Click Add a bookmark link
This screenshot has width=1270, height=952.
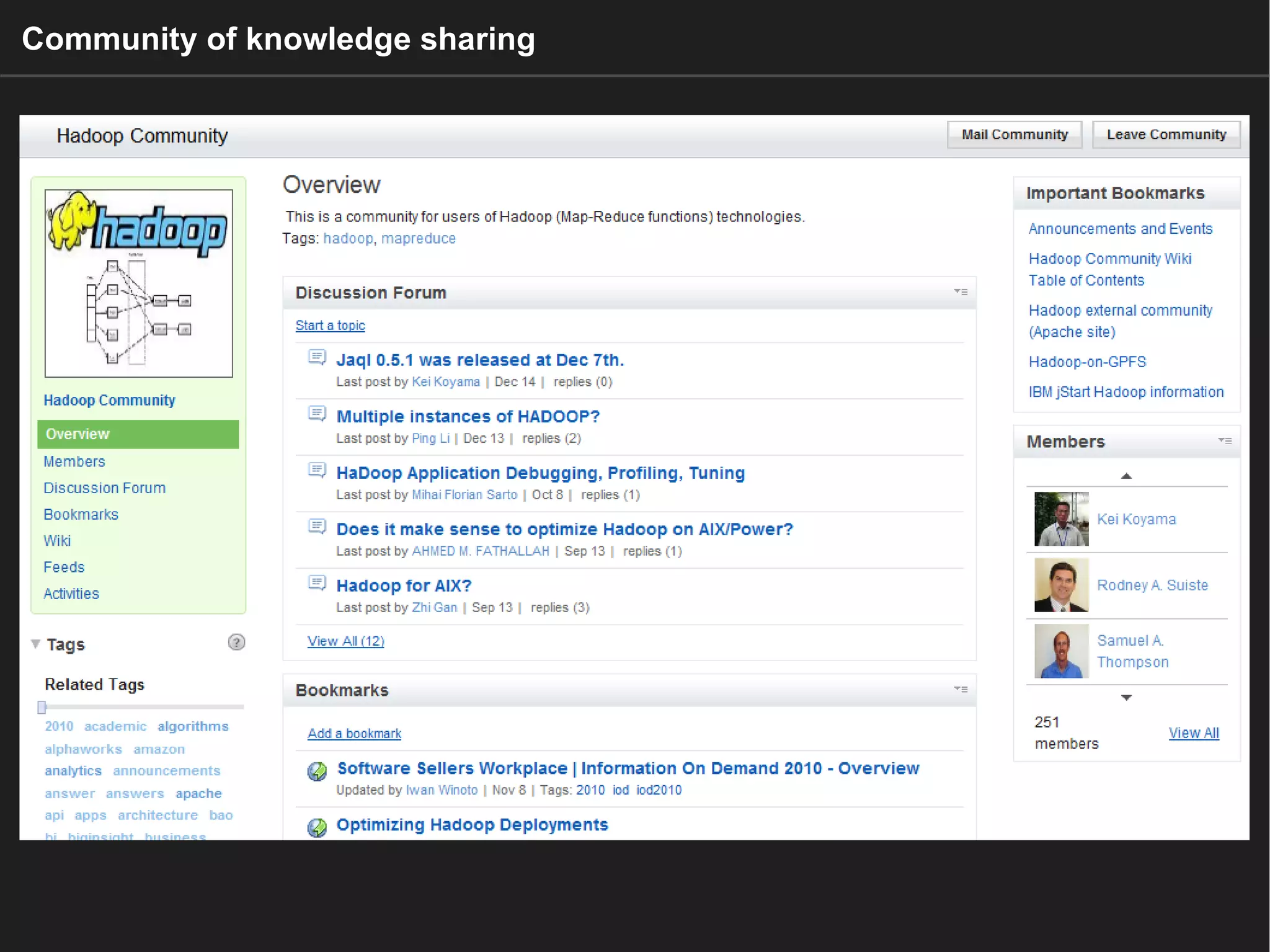[355, 734]
